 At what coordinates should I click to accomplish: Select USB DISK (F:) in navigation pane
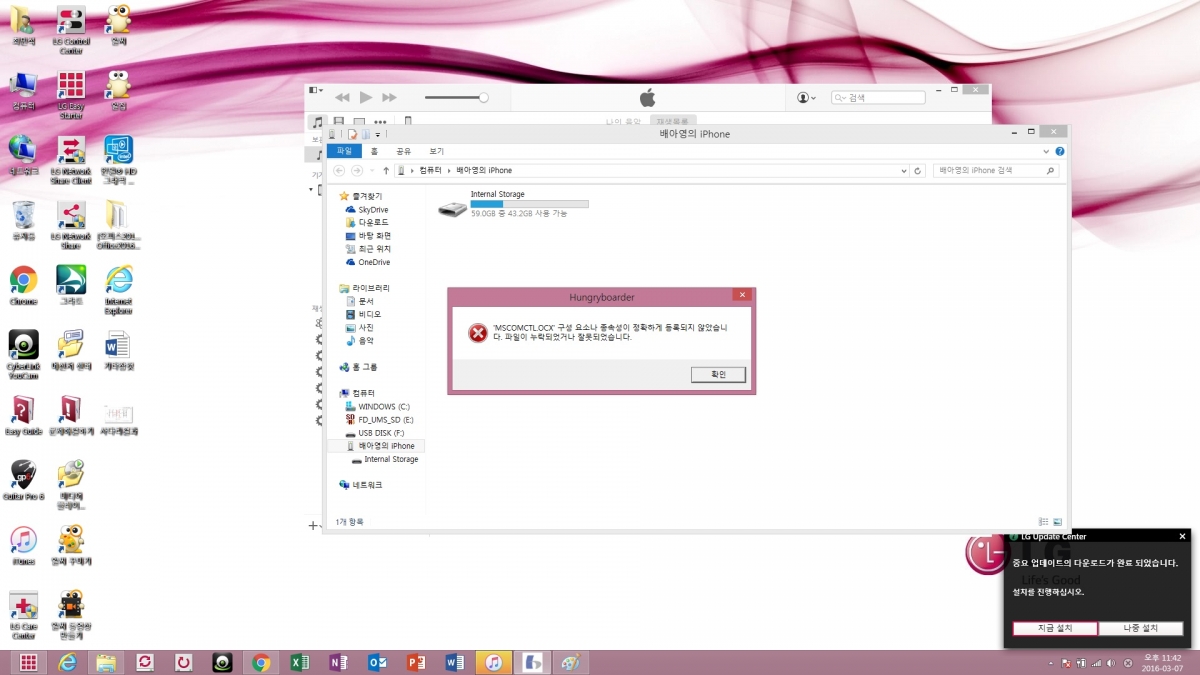(x=374, y=433)
